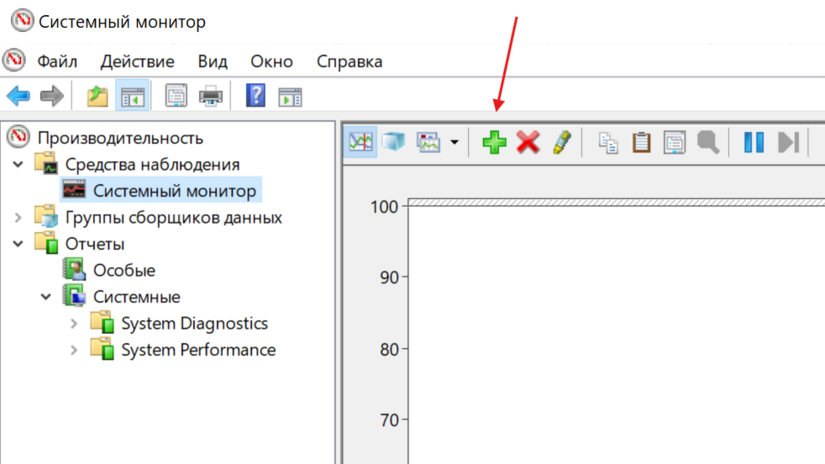Image resolution: width=825 pixels, height=464 pixels.
Task: Click the Copy Properties icon
Action: click(x=608, y=143)
